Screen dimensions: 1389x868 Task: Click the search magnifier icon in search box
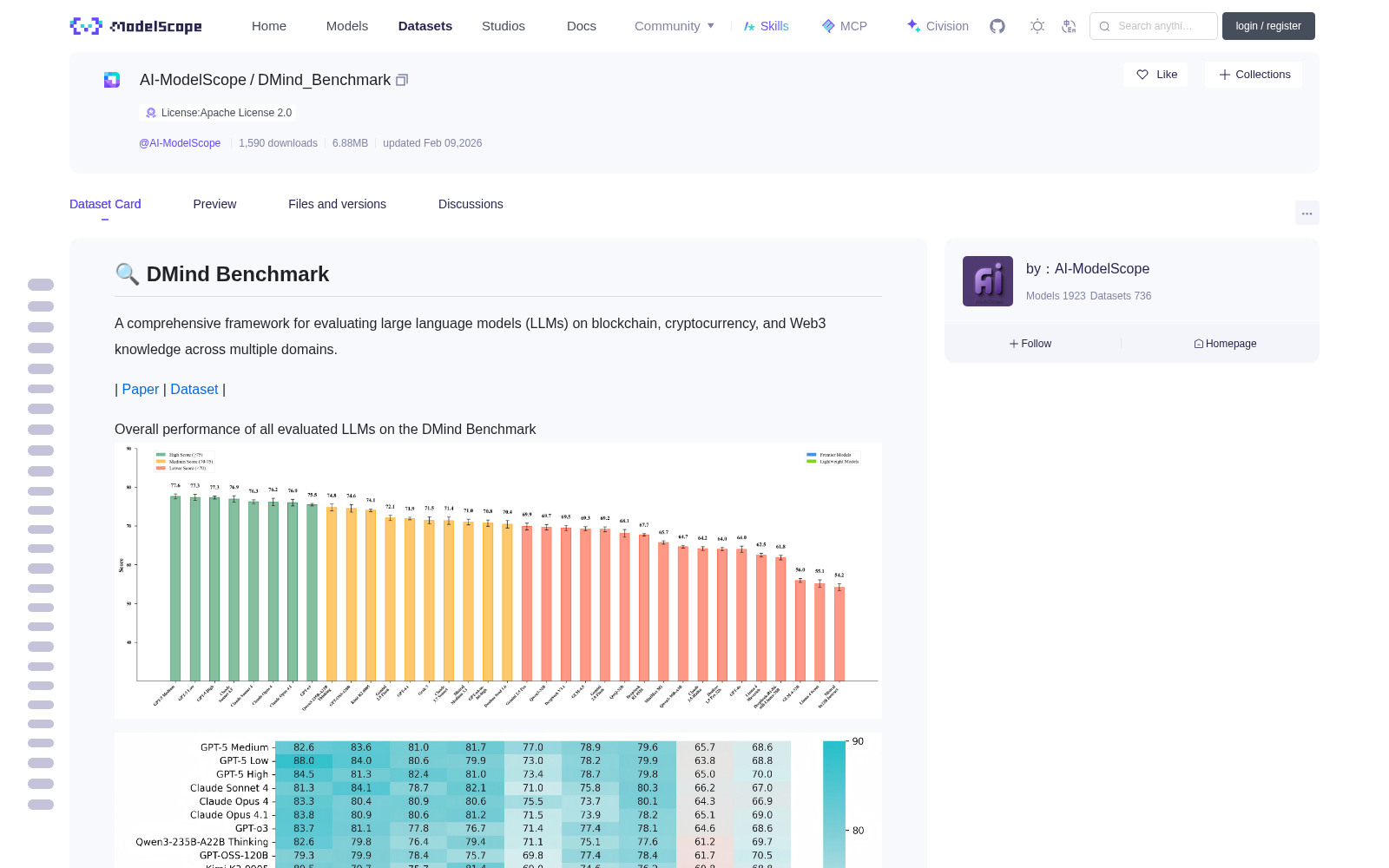pyautogui.click(x=1104, y=26)
